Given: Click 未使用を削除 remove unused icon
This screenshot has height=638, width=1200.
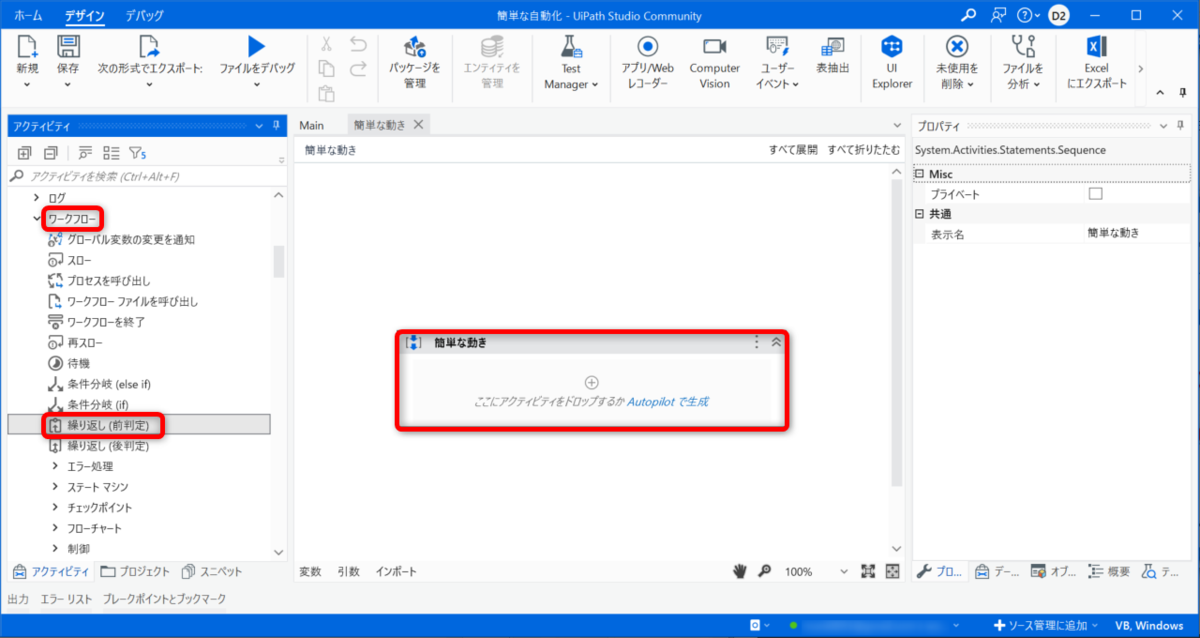Looking at the screenshot, I should pyautogui.click(x=957, y=46).
